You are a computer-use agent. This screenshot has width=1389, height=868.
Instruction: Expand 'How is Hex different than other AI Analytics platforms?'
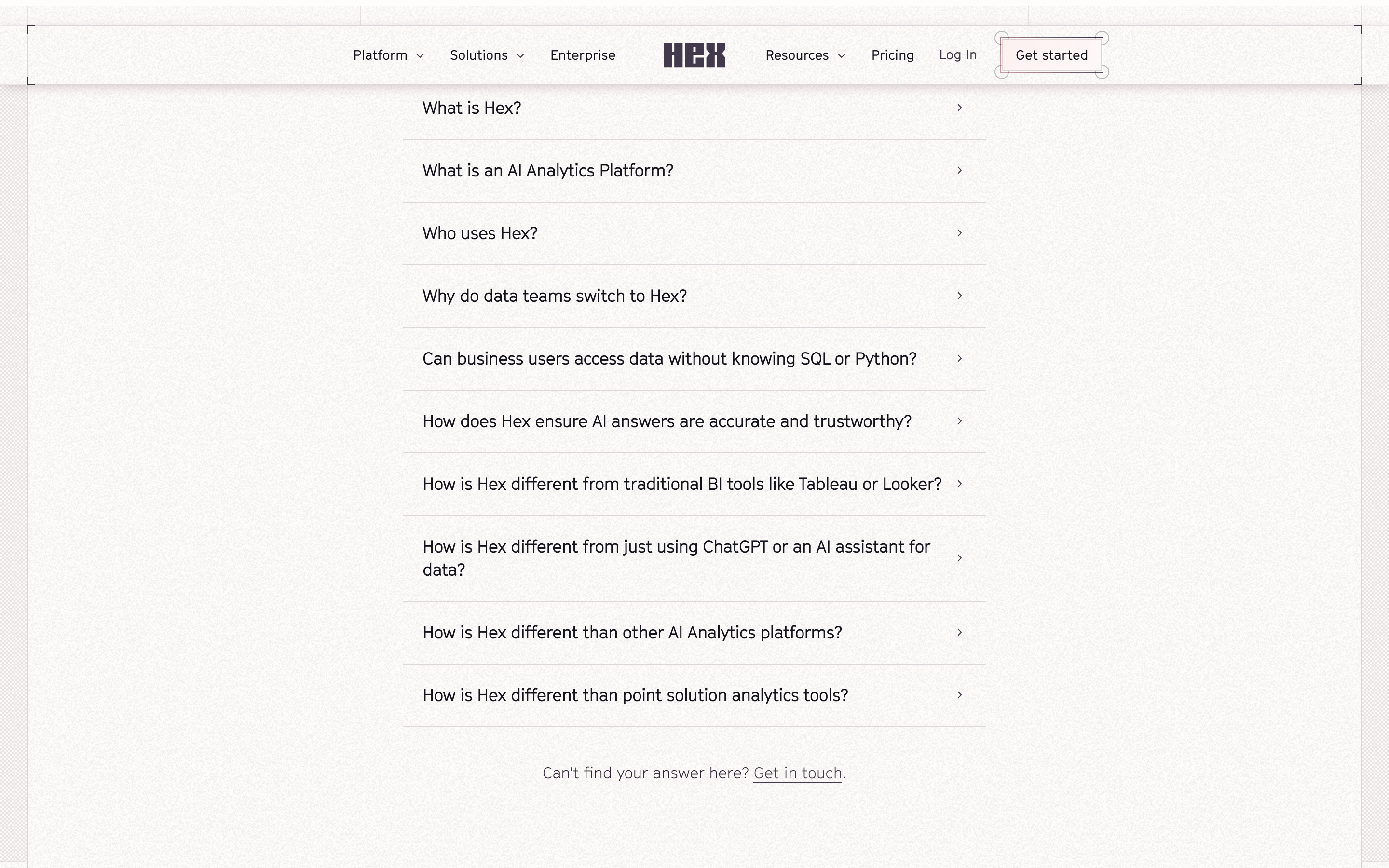pyautogui.click(x=694, y=633)
